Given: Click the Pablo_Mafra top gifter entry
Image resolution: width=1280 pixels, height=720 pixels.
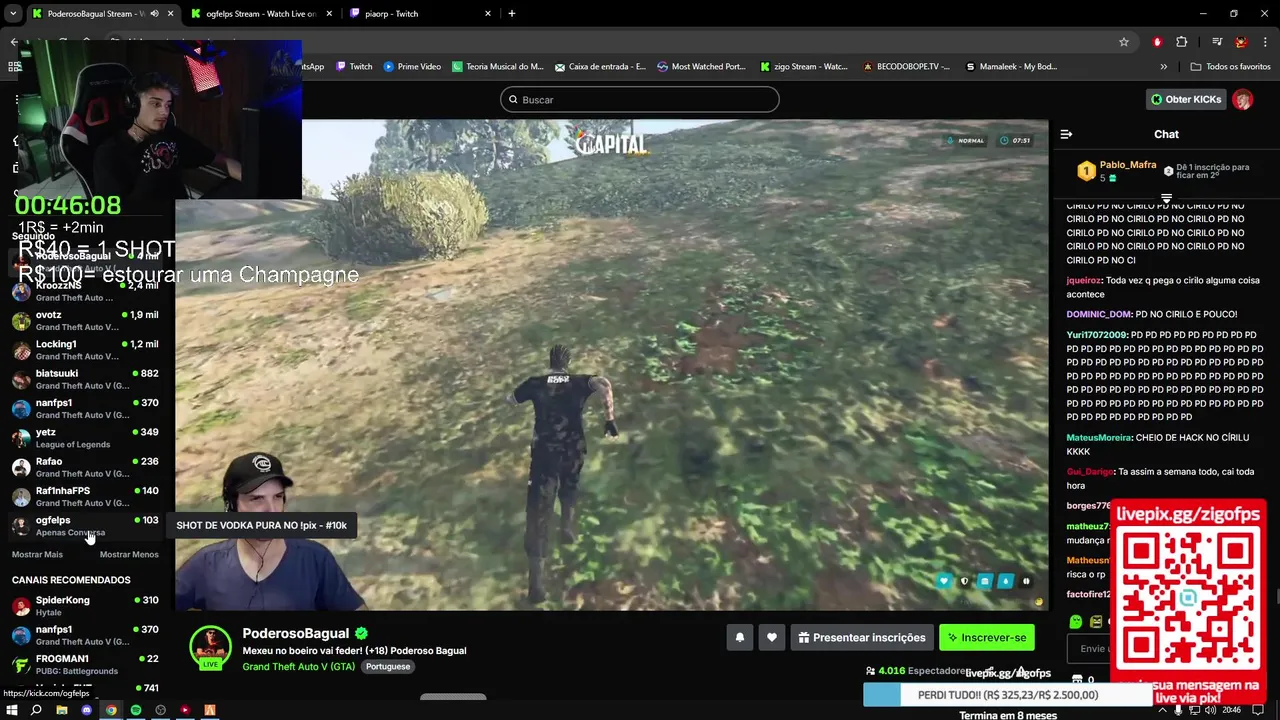Looking at the screenshot, I should pos(1117,171).
